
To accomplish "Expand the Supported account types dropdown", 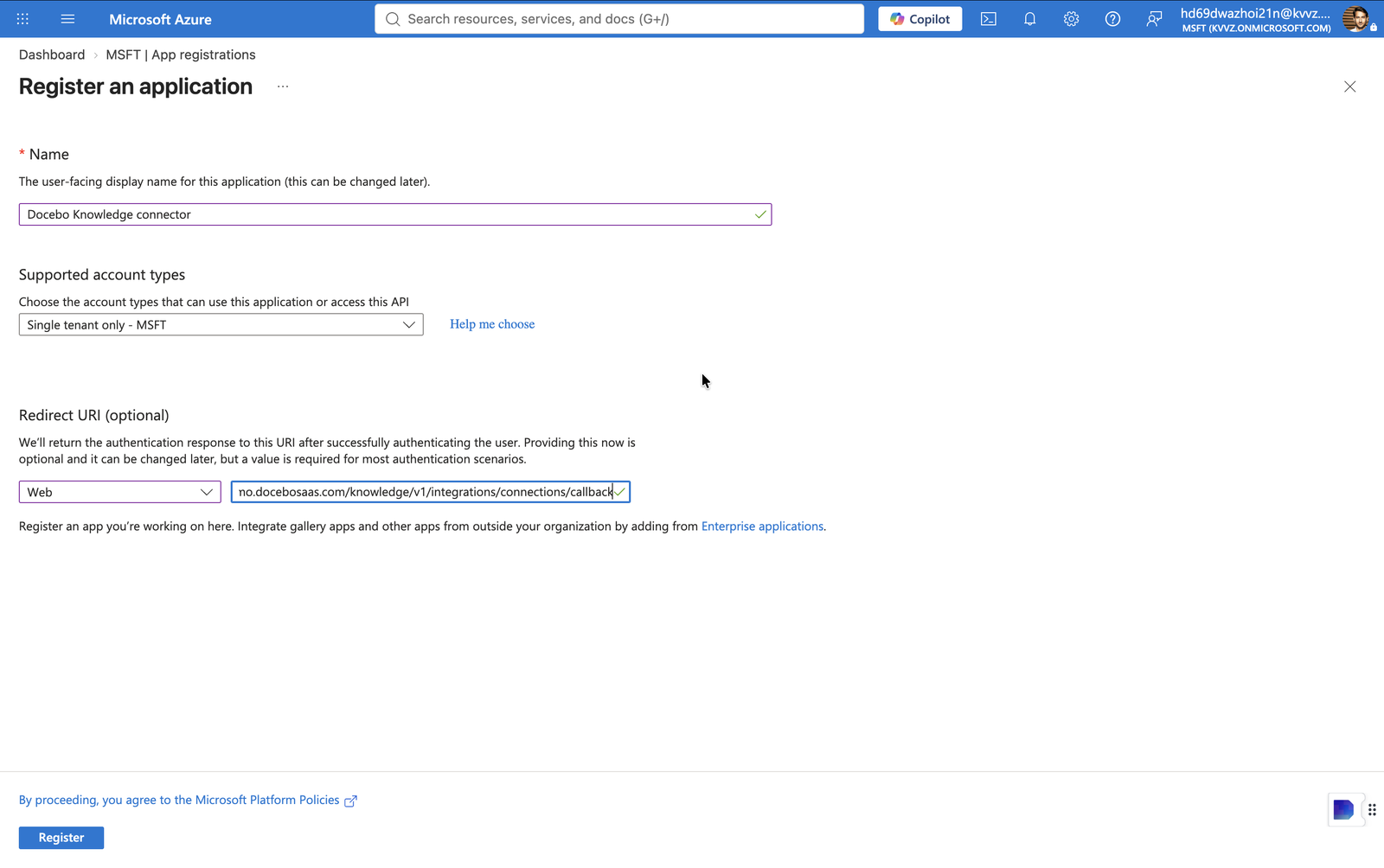I will point(221,324).
